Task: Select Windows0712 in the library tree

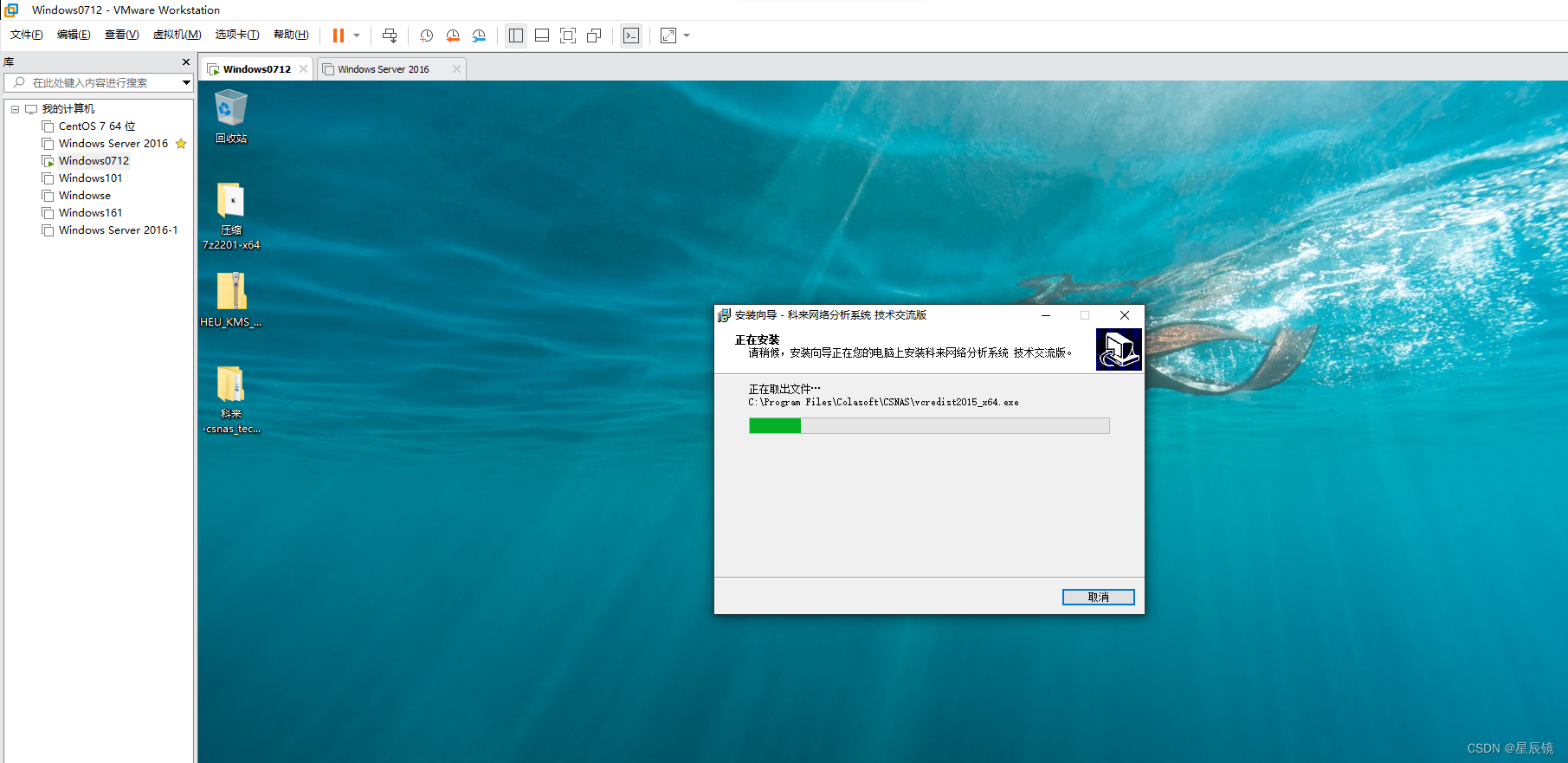Action: point(94,161)
